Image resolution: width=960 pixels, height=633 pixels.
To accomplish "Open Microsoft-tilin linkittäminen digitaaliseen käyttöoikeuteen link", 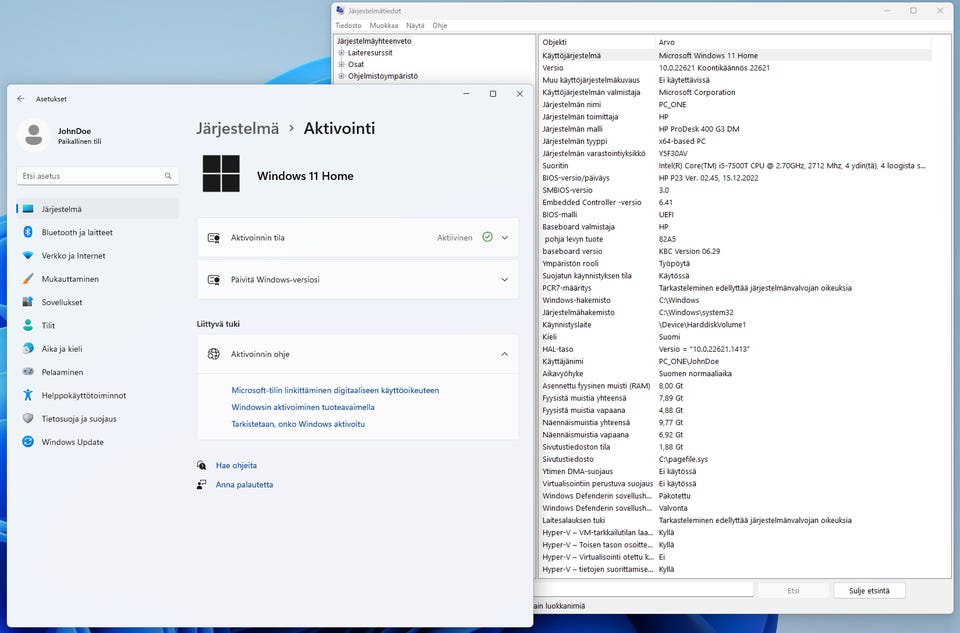I will click(335, 390).
